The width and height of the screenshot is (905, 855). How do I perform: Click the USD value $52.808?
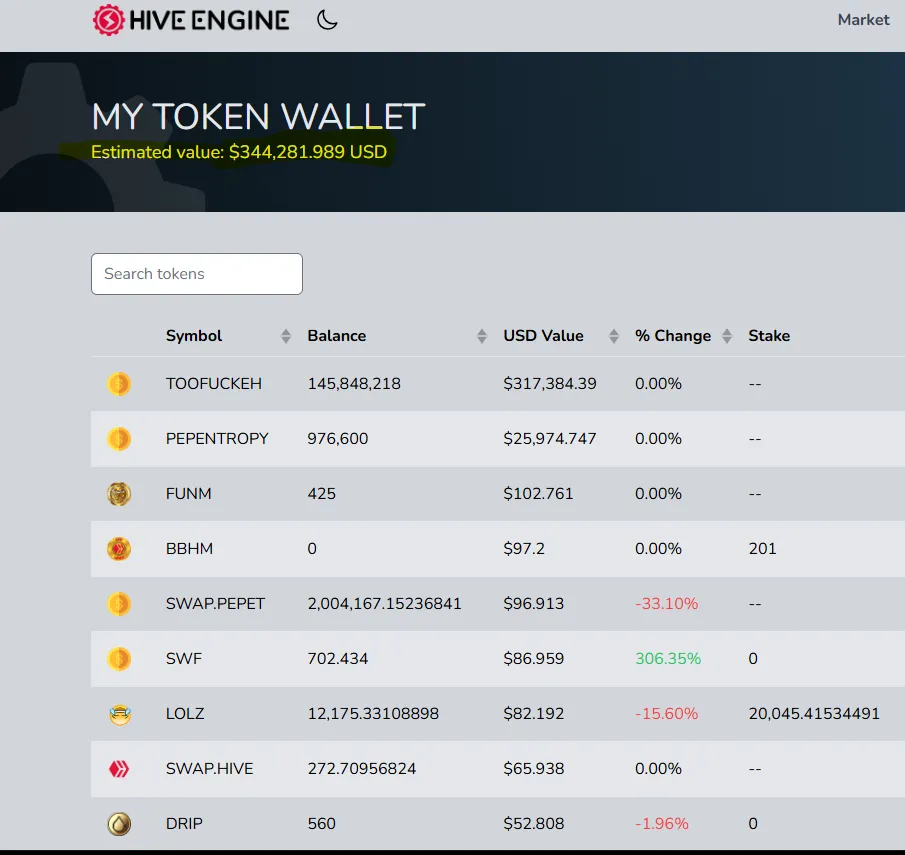click(x=533, y=824)
